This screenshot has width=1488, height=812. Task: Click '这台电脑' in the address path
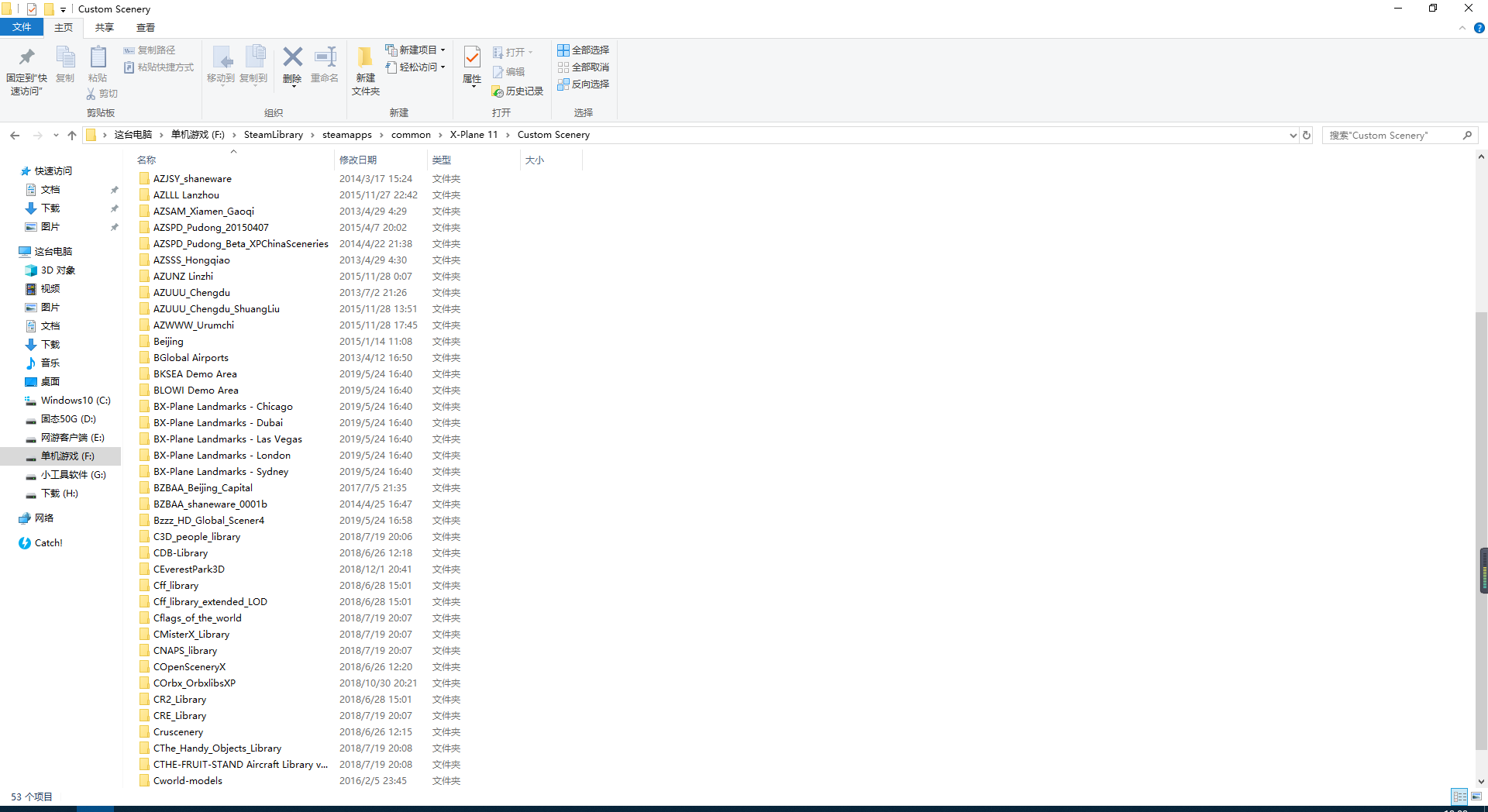pyautogui.click(x=133, y=135)
